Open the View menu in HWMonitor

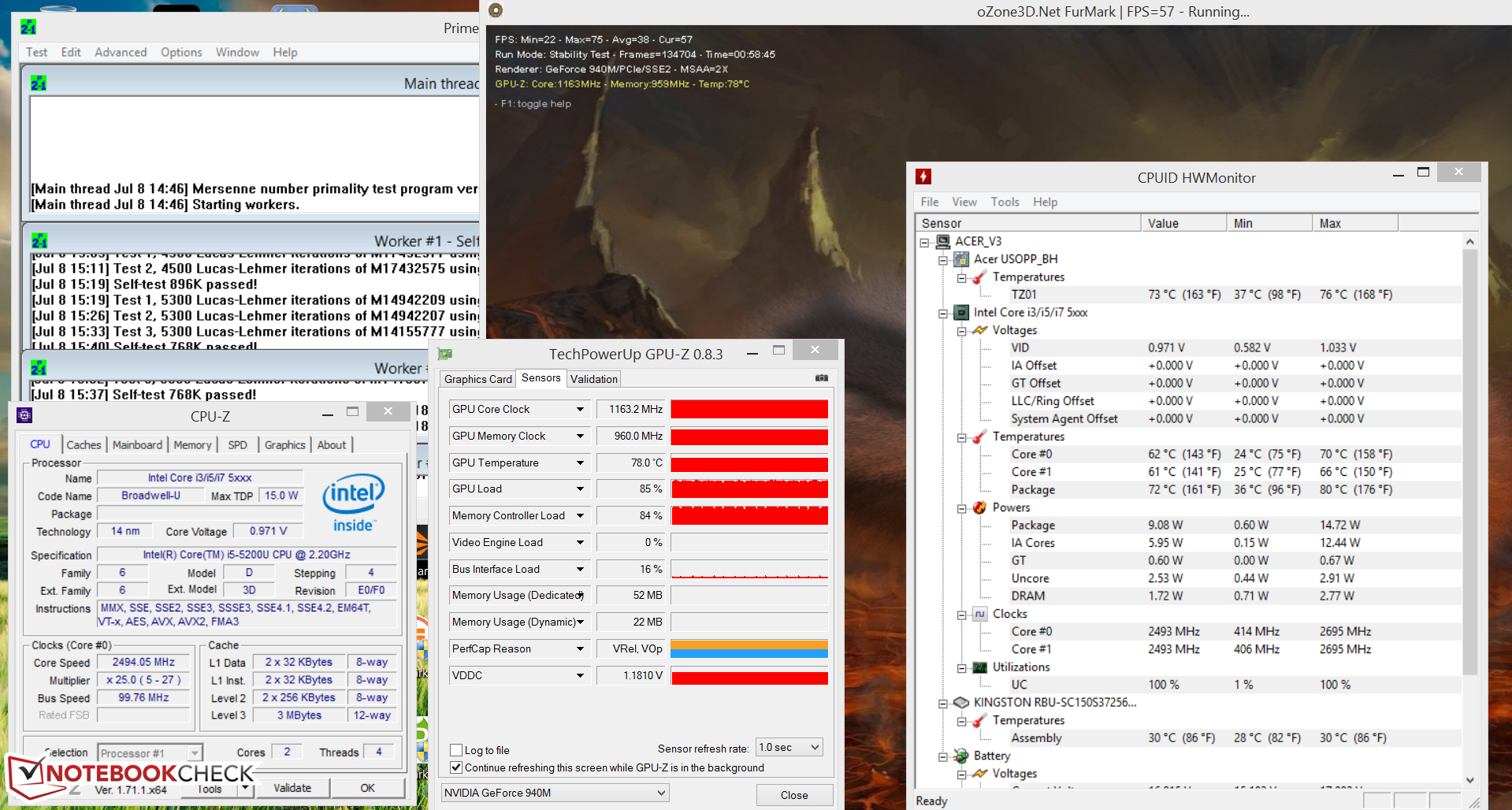click(x=964, y=202)
